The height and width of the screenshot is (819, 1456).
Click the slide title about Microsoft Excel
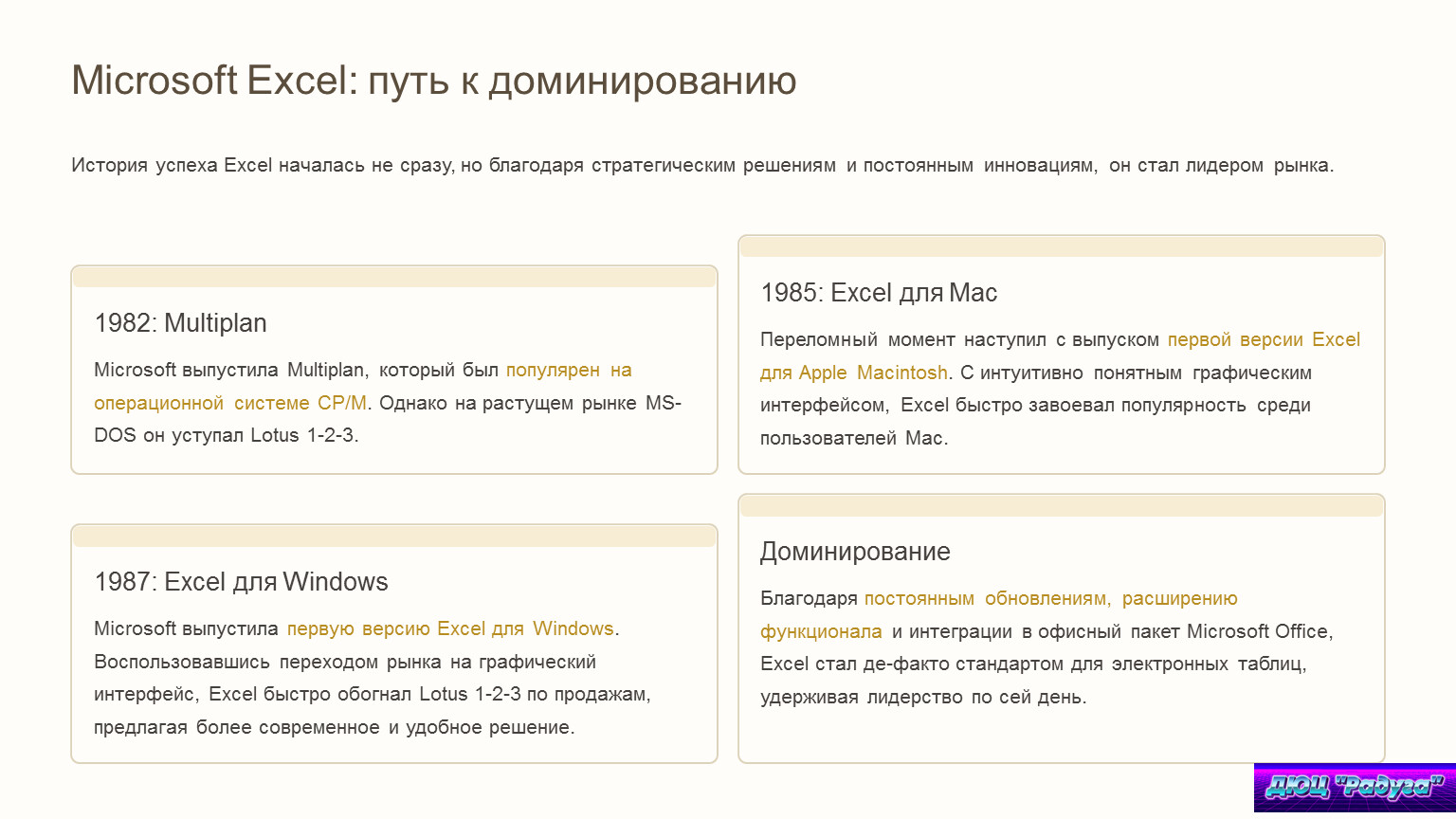click(433, 81)
